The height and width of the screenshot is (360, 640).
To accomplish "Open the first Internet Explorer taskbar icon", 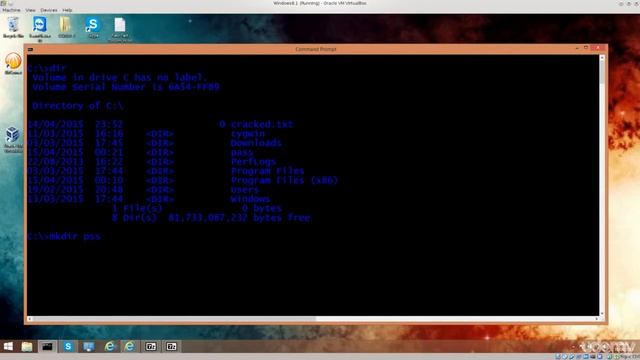I will [x=109, y=347].
